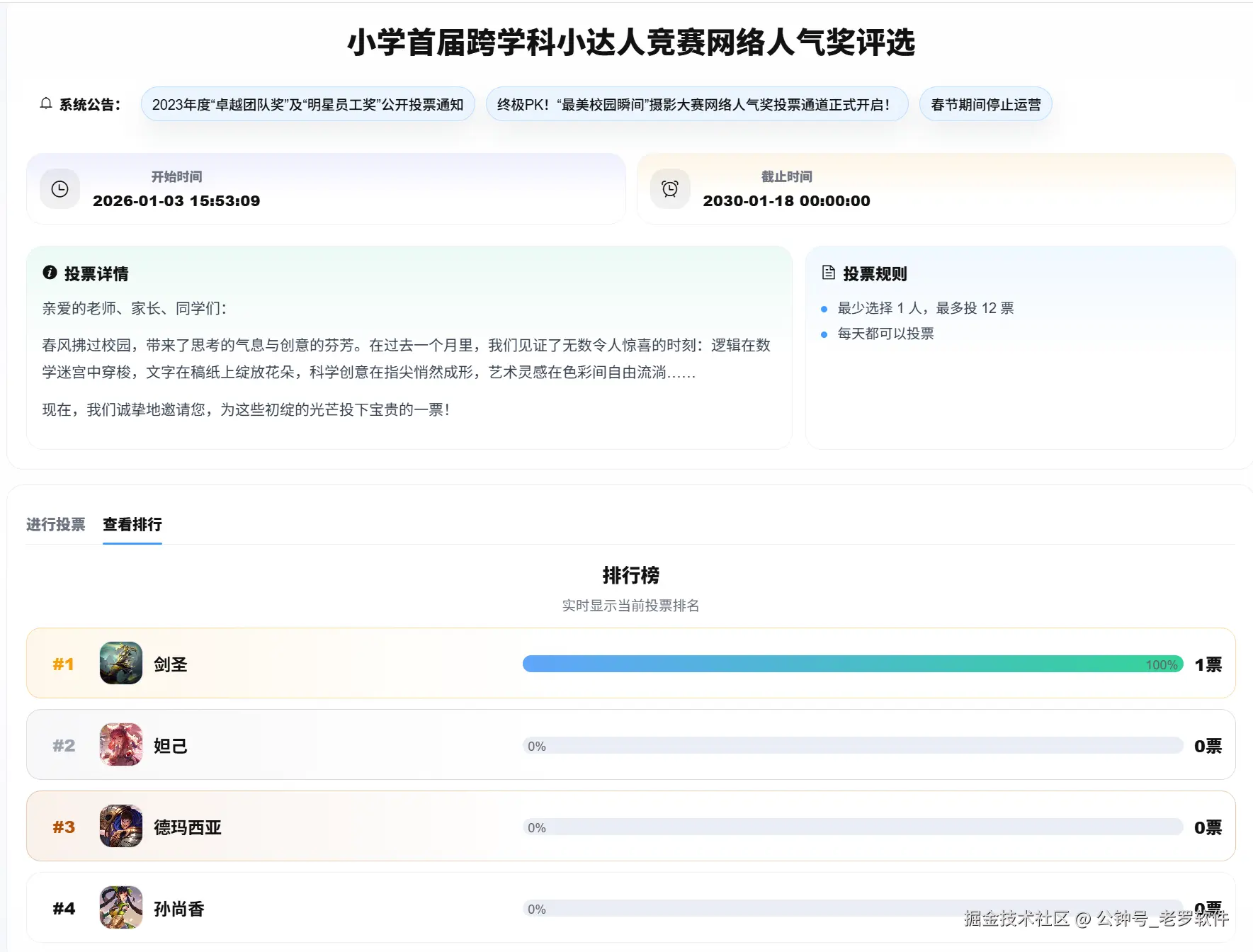Click the 投票详情 heading
Viewport: 1253px width, 952px height.
click(96, 273)
